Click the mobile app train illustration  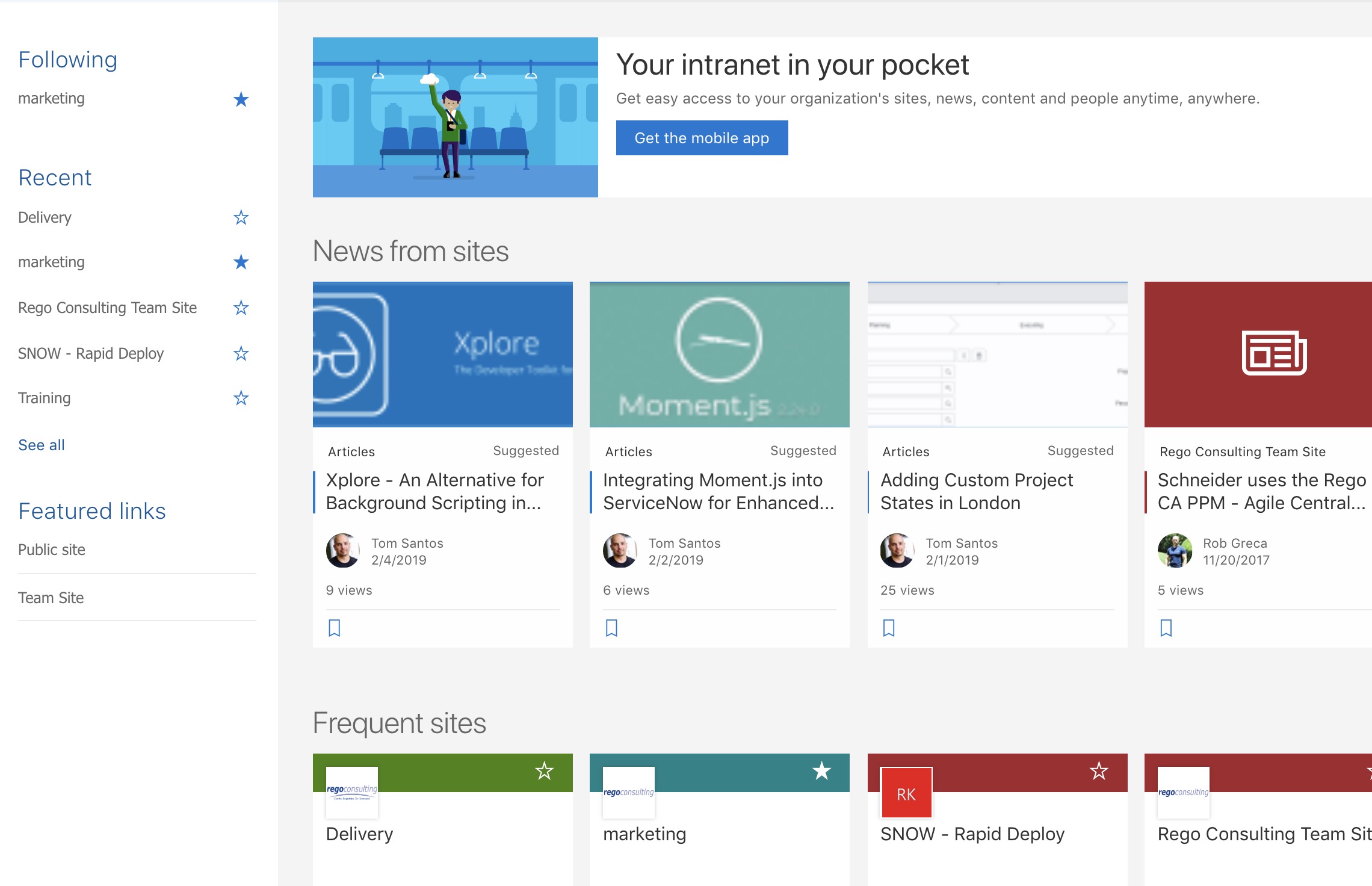tap(456, 117)
